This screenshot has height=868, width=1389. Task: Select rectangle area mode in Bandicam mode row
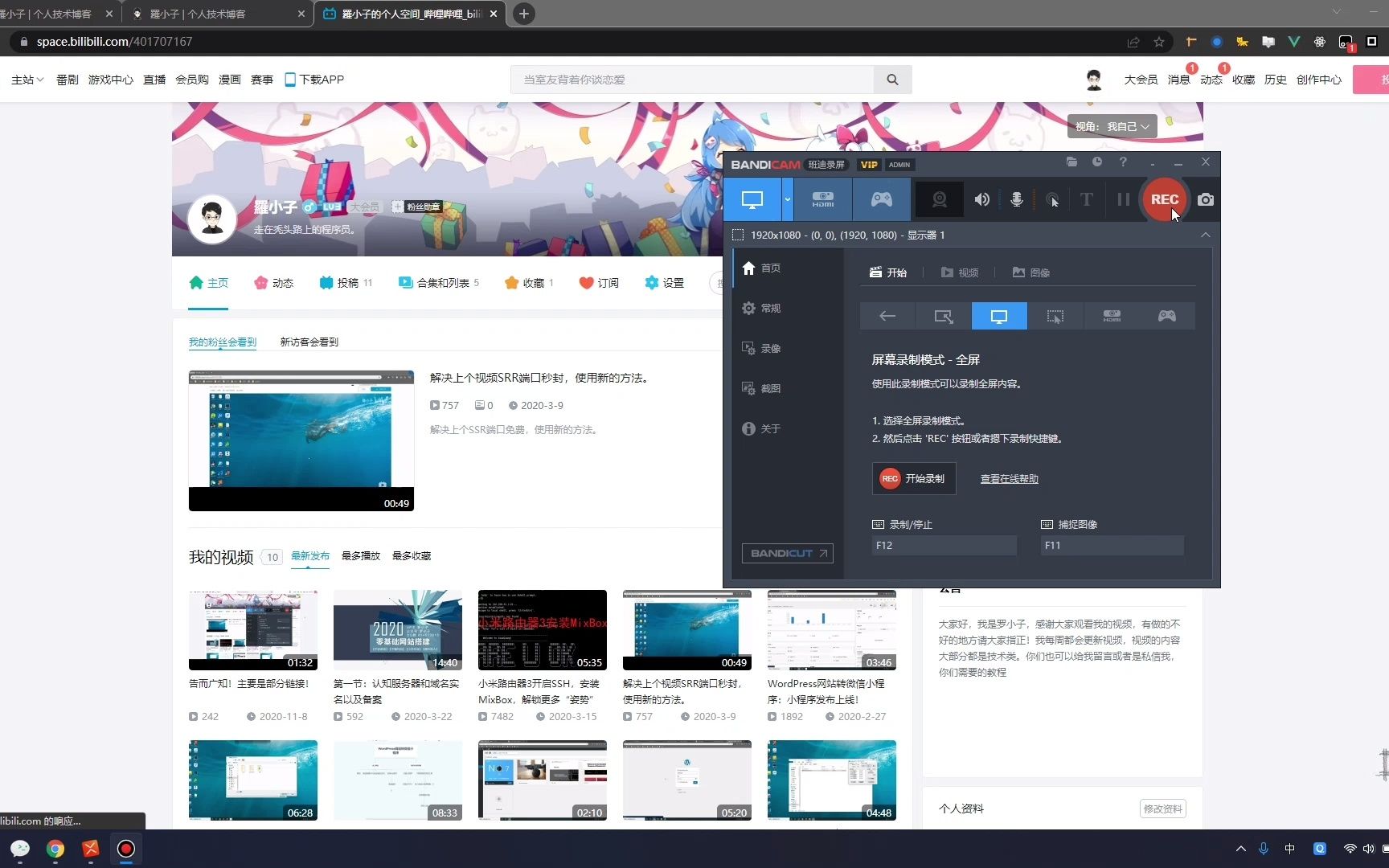pyautogui.click(x=944, y=316)
